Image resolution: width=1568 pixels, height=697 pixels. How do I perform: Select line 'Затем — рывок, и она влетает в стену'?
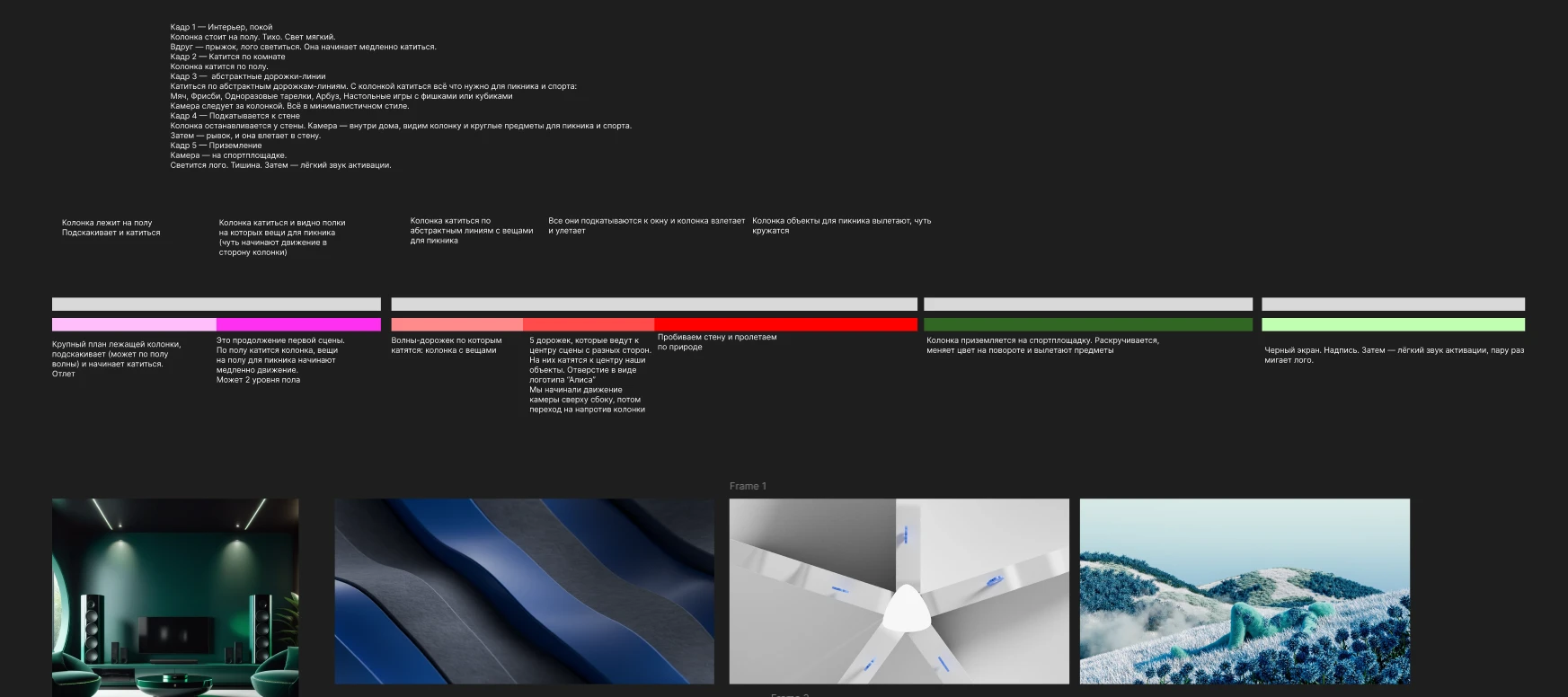(245, 136)
